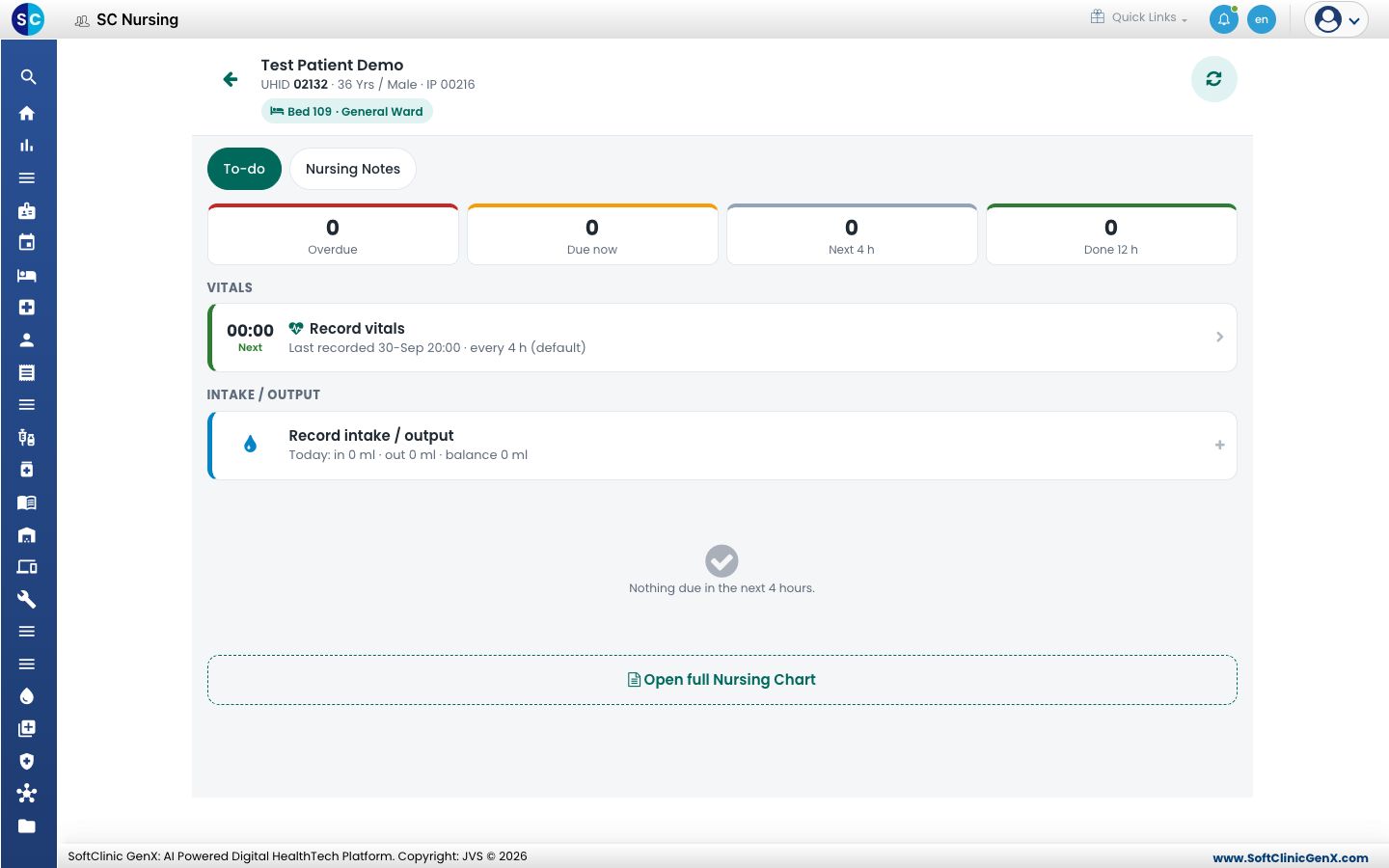Expand Record vitals row chevron
This screenshot has width=1389, height=868.
(x=1219, y=337)
